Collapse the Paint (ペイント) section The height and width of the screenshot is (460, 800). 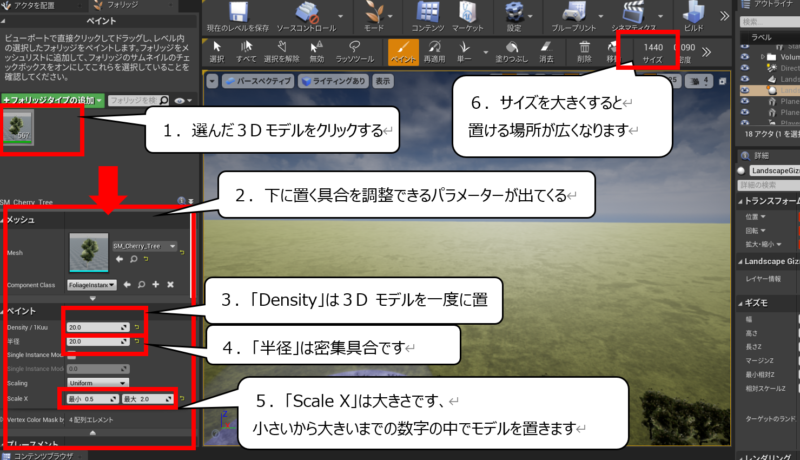[3, 311]
